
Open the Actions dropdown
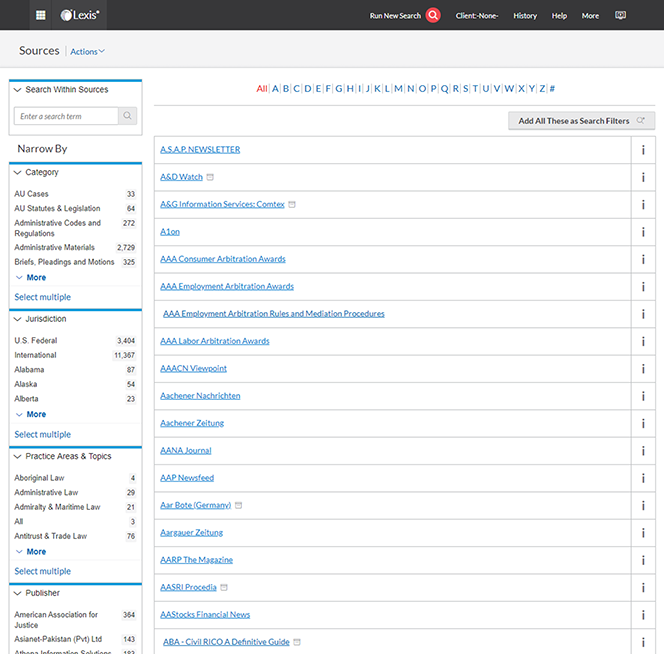pos(87,51)
